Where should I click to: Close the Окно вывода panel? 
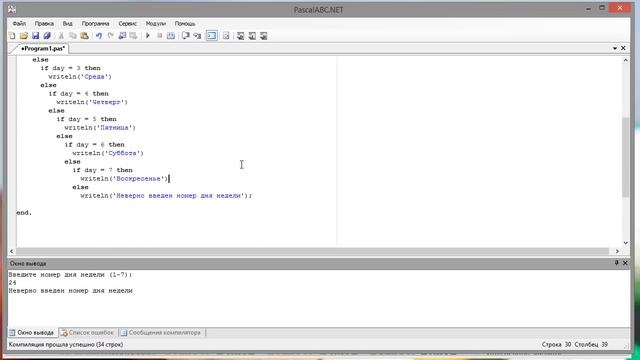[x=625, y=263]
